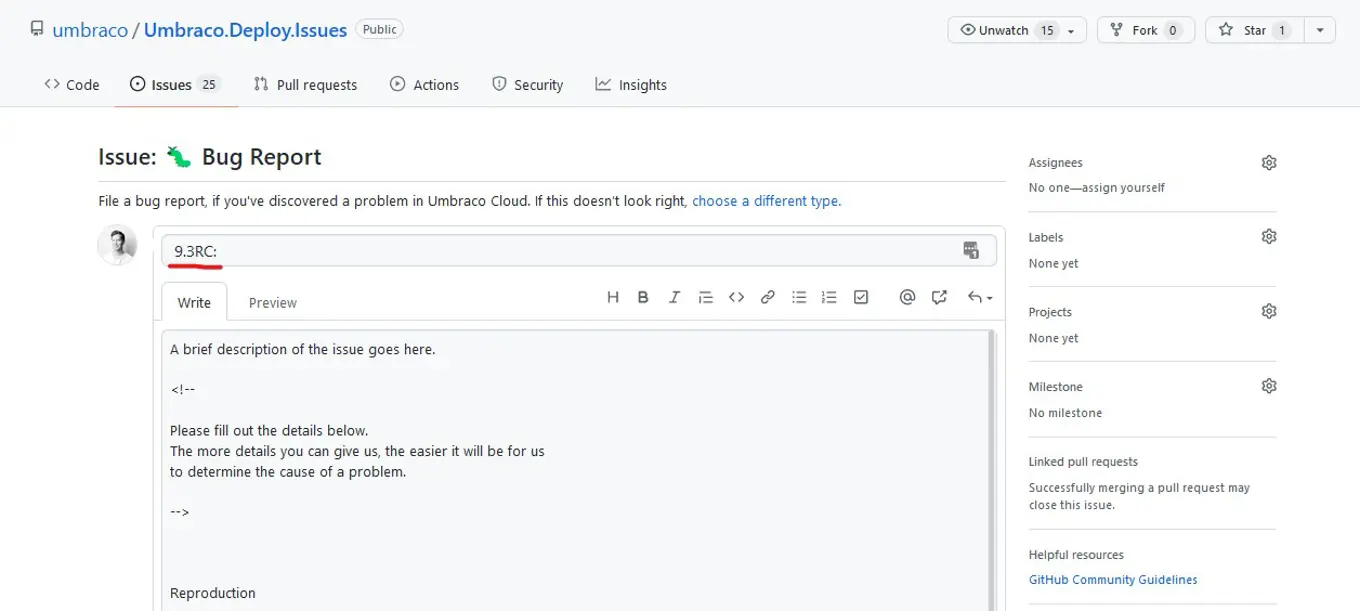The height and width of the screenshot is (611, 1360).
Task: Insert a hyperlink into the description
Action: coord(768,296)
